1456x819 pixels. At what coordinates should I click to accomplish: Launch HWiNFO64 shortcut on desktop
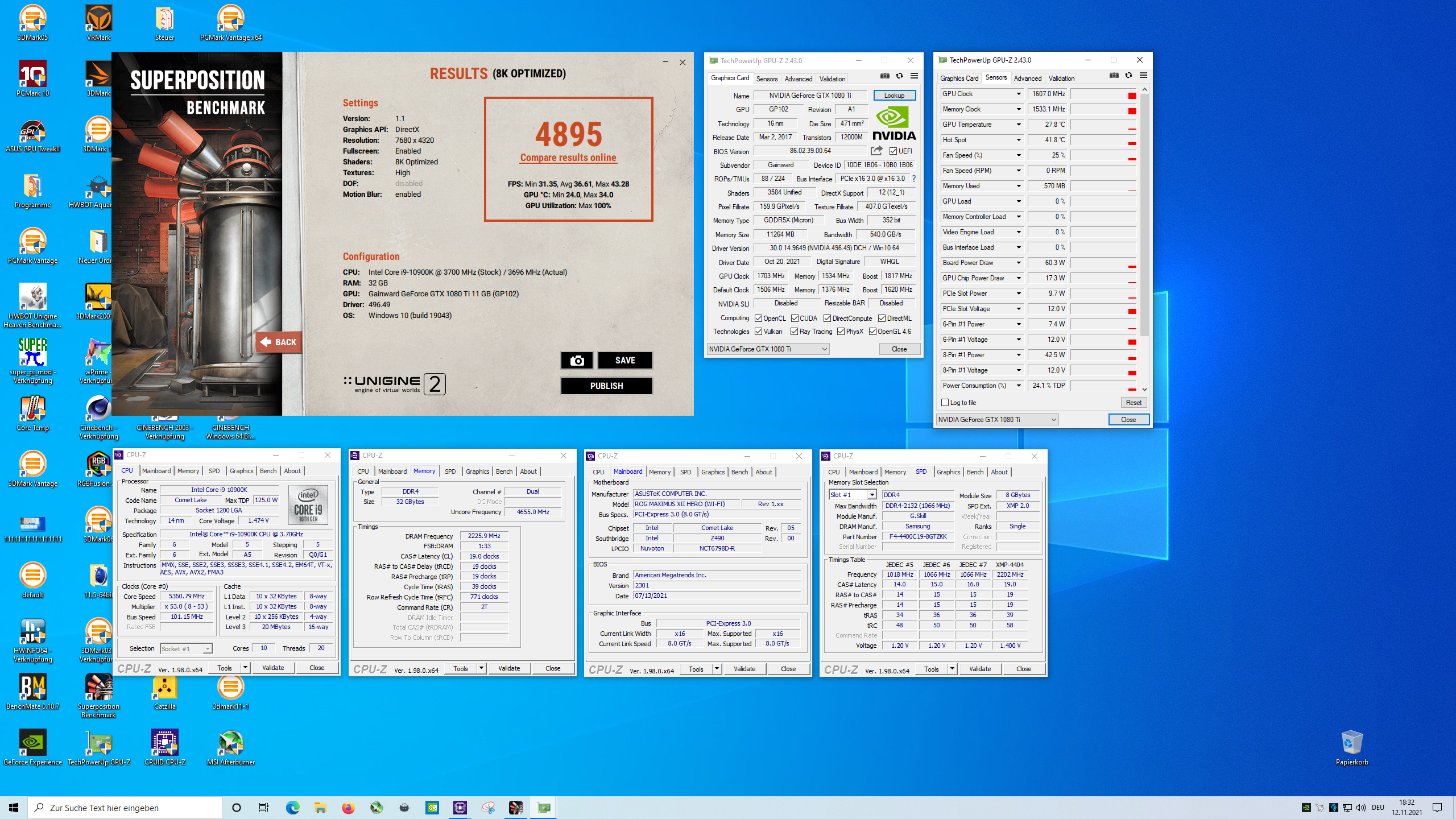[32, 640]
